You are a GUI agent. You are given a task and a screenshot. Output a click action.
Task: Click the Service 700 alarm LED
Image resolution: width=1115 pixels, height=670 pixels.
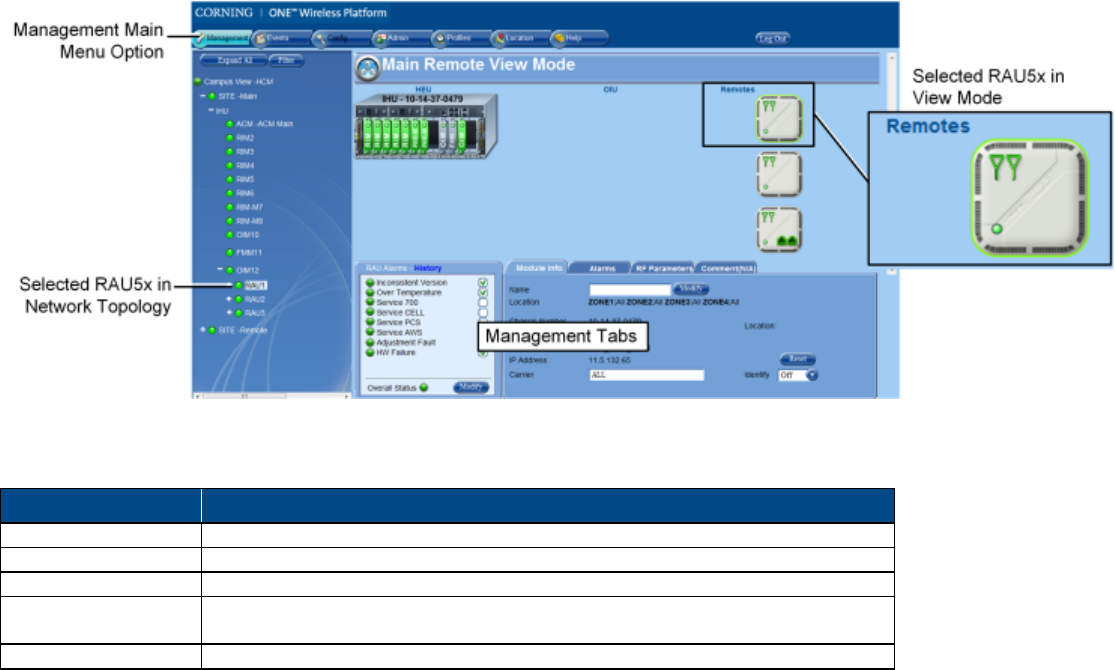[370, 302]
